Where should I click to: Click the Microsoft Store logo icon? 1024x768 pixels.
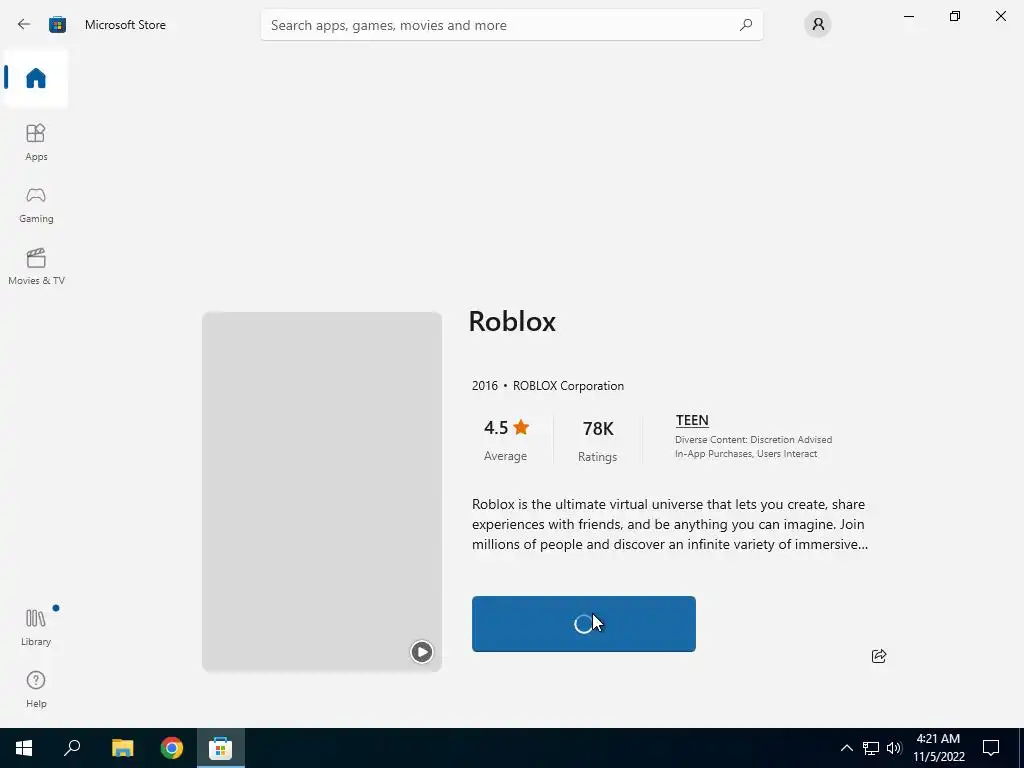pyautogui.click(x=57, y=25)
